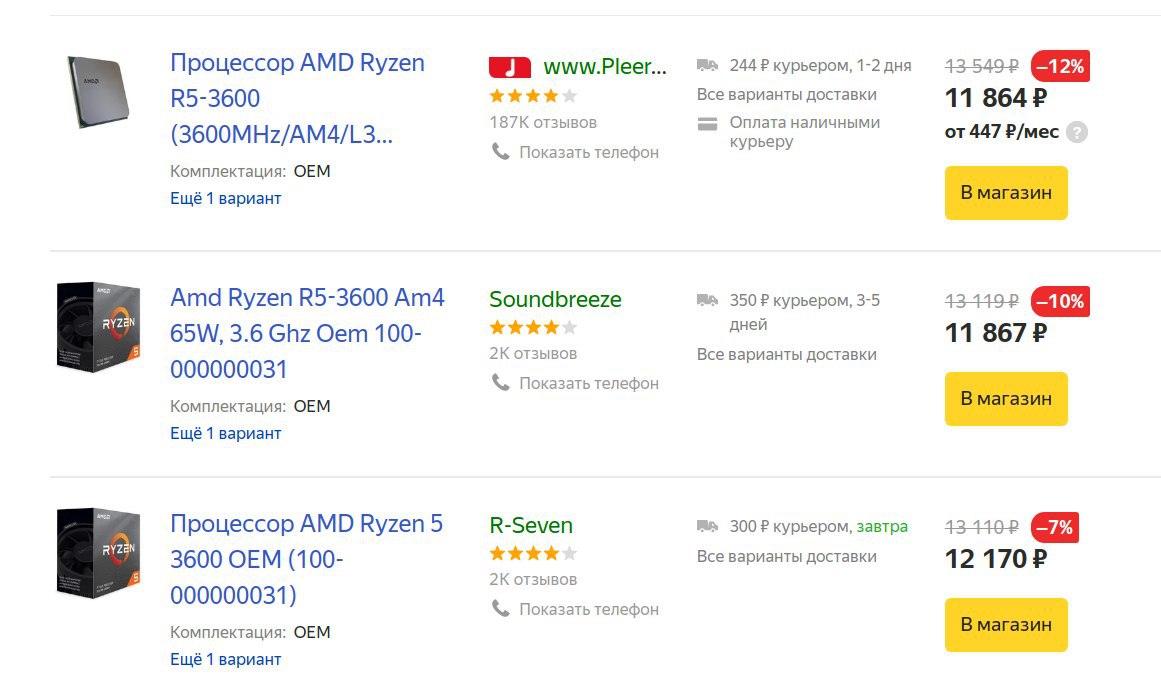The width and height of the screenshot is (1161, 694).
Task: Click Показать телефон for R-Seven
Action: coord(589,610)
